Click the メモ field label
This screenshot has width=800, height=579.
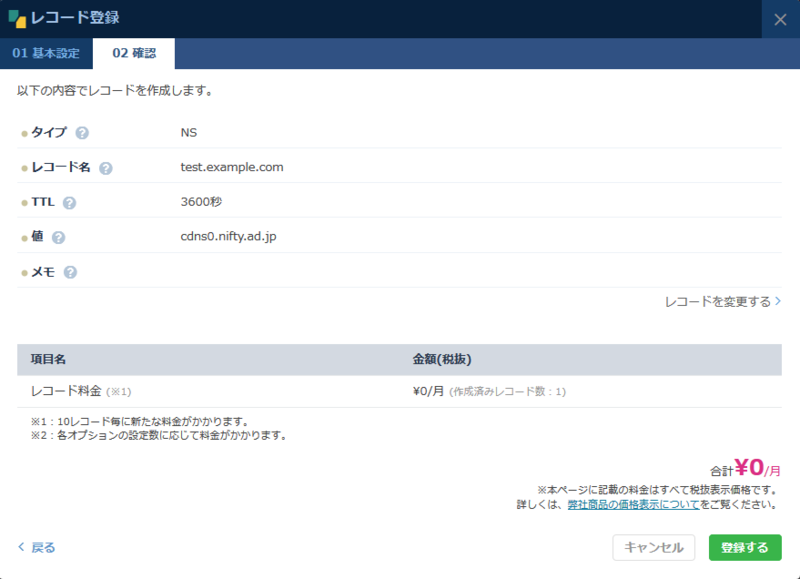(x=43, y=272)
